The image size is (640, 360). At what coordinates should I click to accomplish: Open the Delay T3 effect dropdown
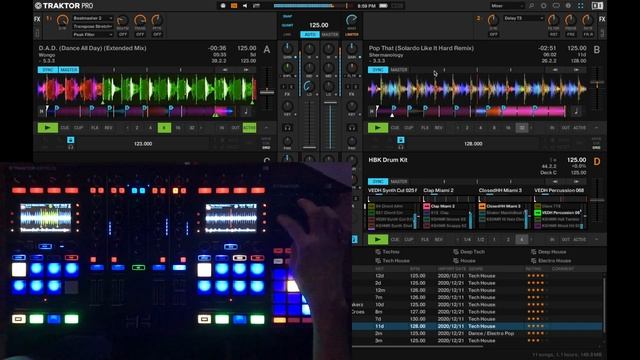tap(524, 18)
